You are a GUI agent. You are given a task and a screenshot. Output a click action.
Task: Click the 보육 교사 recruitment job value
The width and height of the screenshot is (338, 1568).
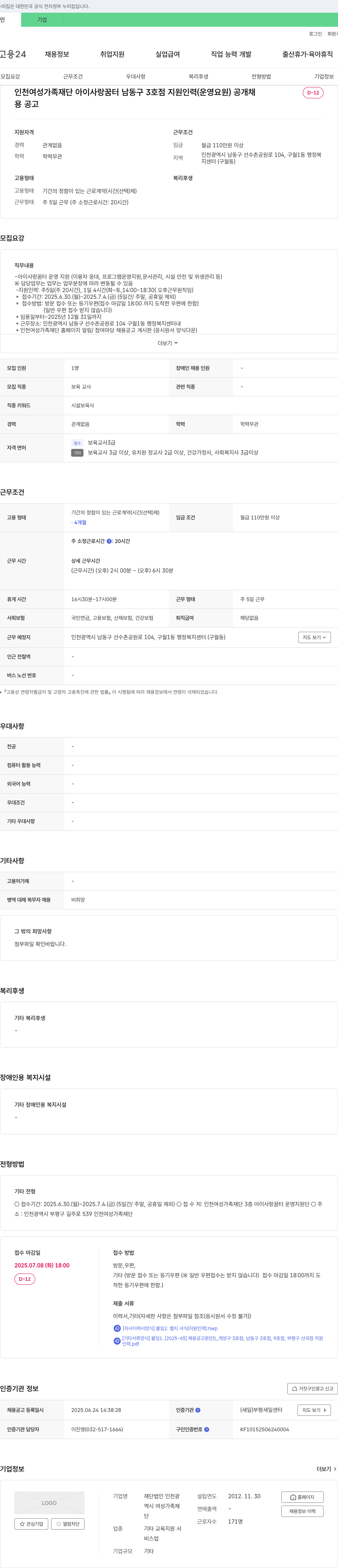tap(81, 387)
